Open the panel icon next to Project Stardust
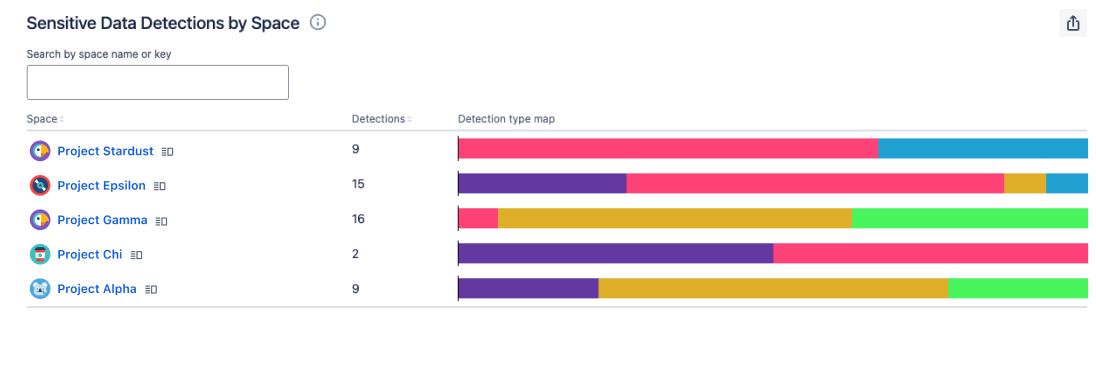The width and height of the screenshot is (1096, 366). click(167, 152)
